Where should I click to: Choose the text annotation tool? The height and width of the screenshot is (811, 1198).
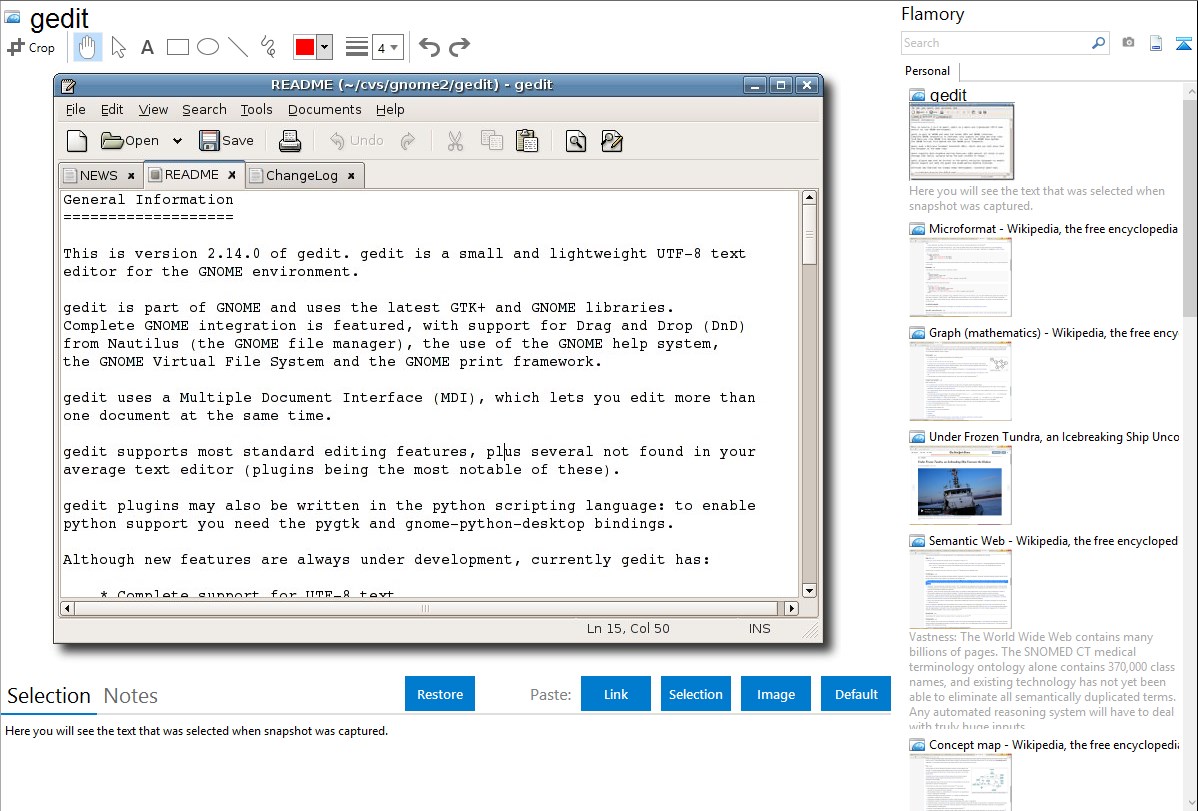tap(147, 47)
